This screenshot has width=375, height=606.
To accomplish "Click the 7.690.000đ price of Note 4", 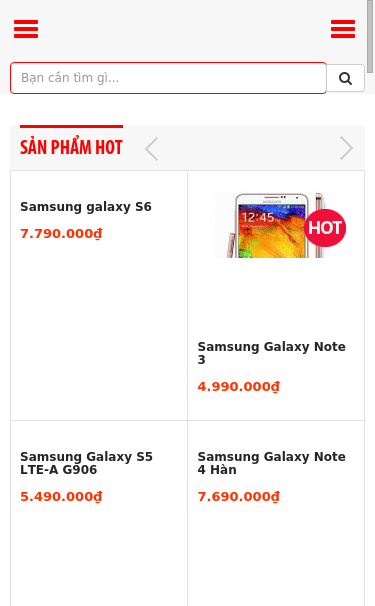I will coord(239,497).
